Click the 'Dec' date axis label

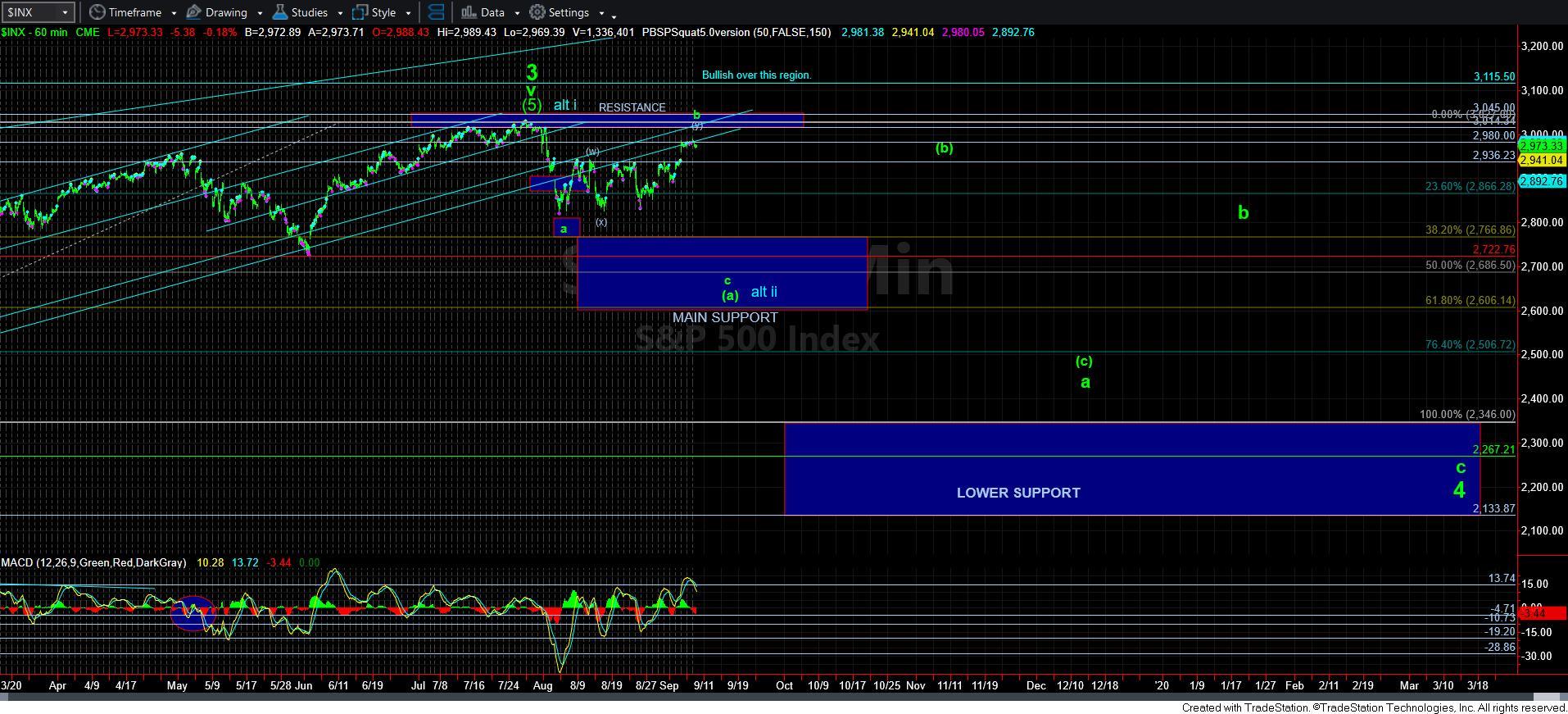pos(1036,685)
